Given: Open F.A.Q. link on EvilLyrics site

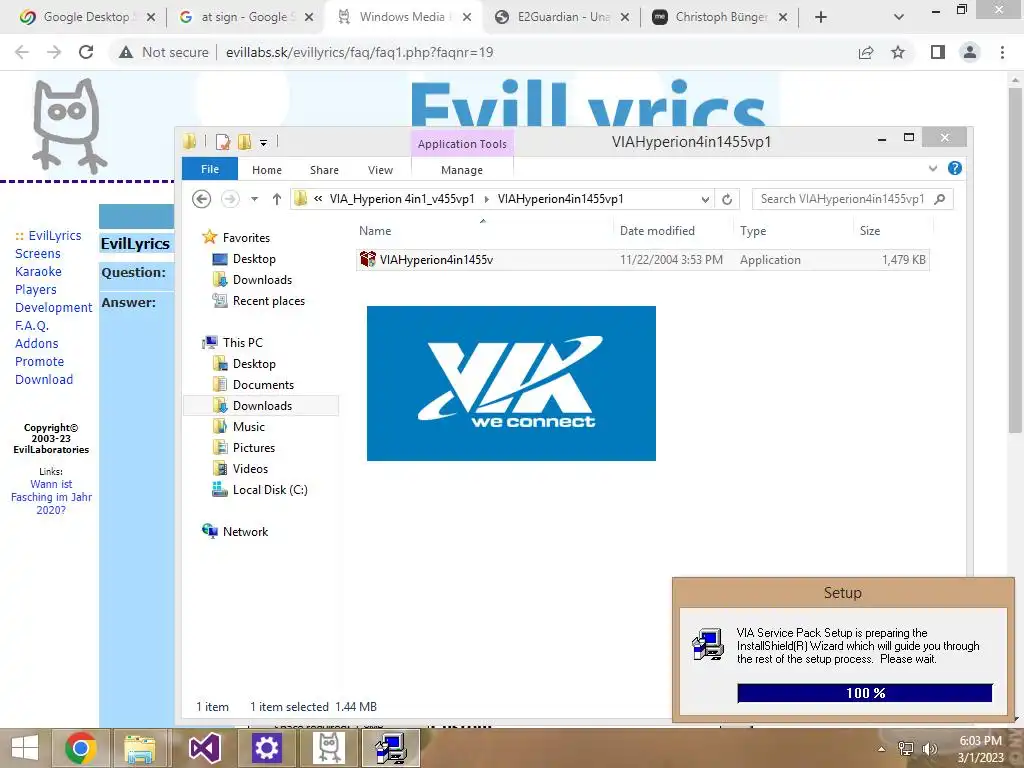Looking at the screenshot, I should [x=31, y=325].
